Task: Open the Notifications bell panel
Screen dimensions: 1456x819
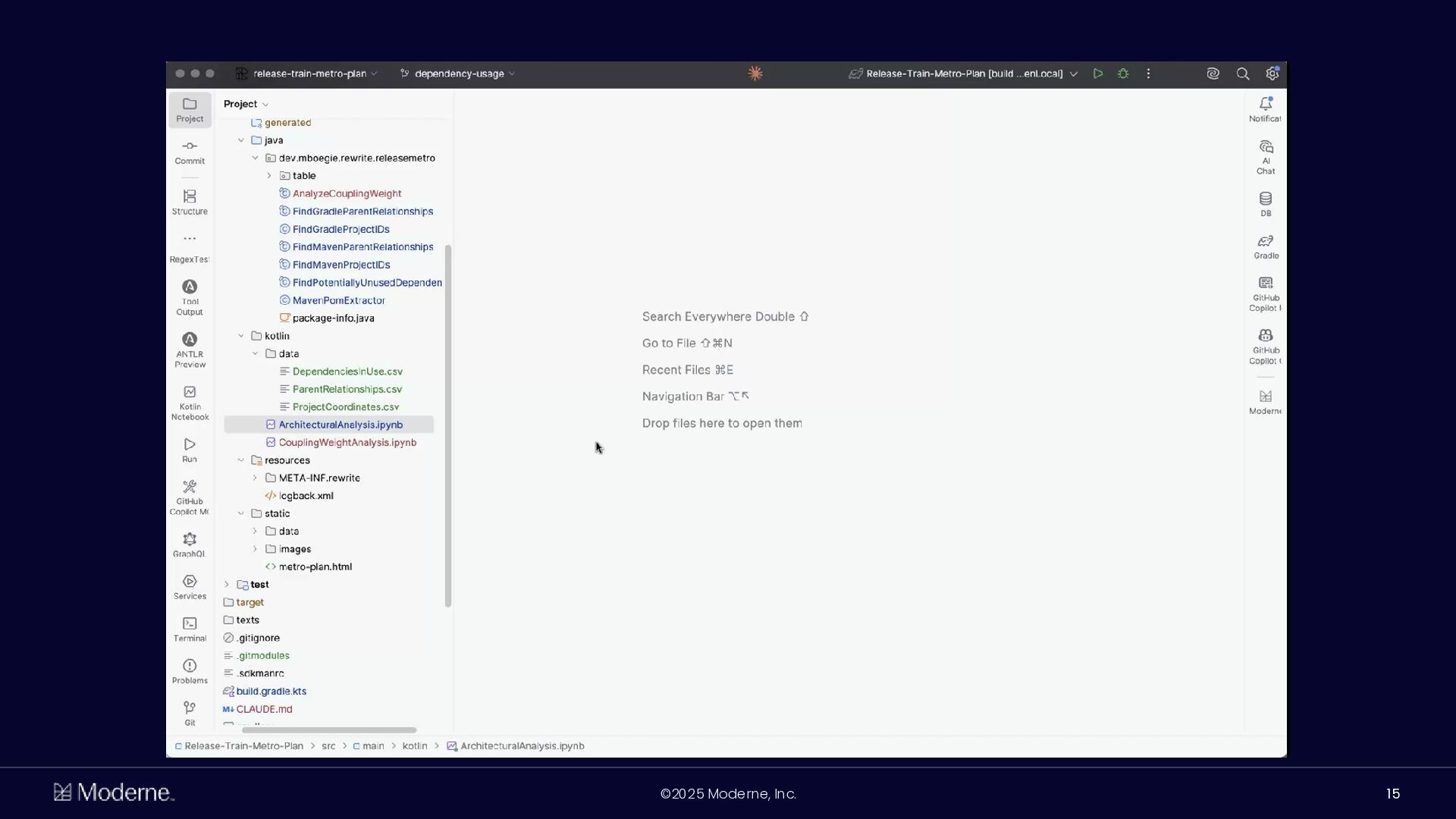Action: pyautogui.click(x=1265, y=108)
